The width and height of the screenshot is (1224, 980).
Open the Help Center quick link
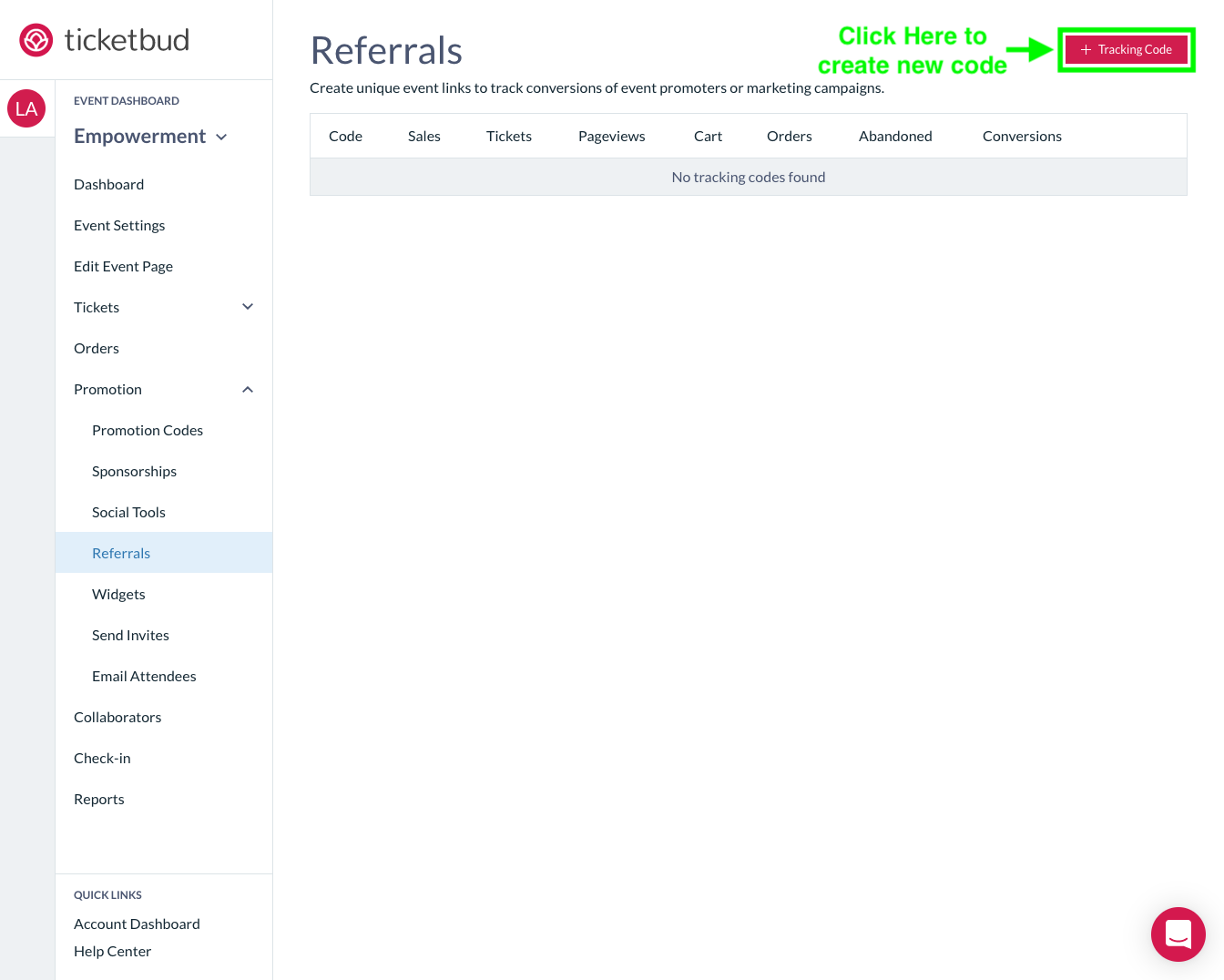[113, 951]
